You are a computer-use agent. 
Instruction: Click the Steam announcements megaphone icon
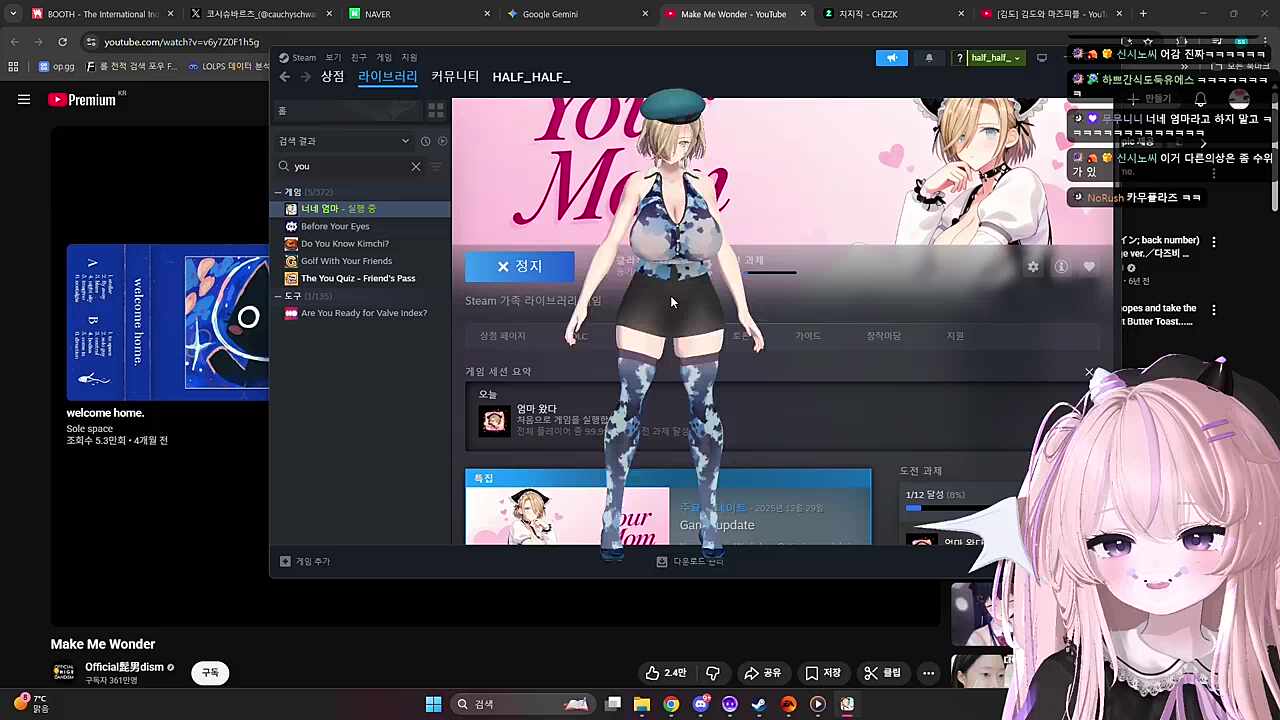pyautogui.click(x=891, y=58)
